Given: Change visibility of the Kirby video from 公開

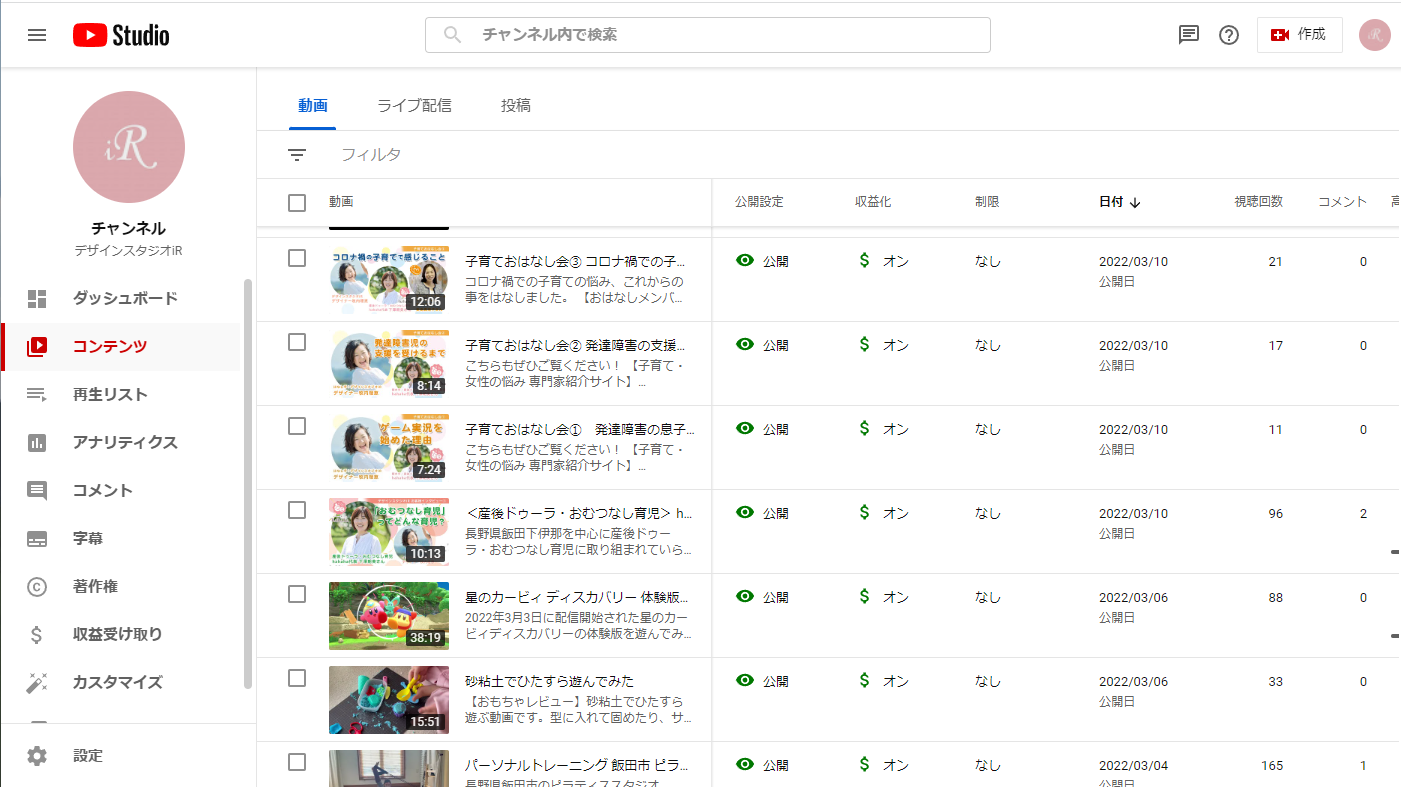Looking at the screenshot, I should pos(766,595).
